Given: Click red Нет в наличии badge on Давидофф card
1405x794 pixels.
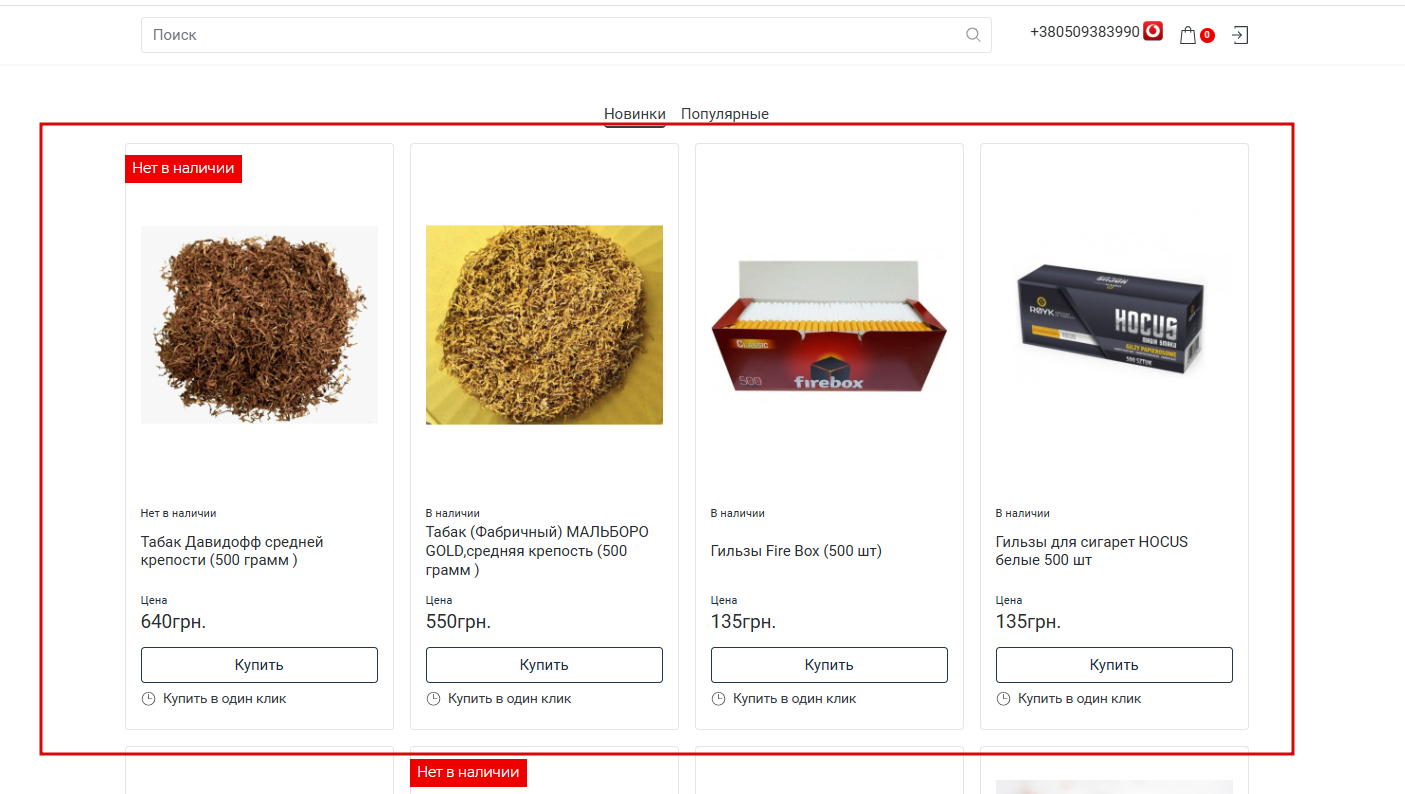Looking at the screenshot, I should click(x=183, y=169).
